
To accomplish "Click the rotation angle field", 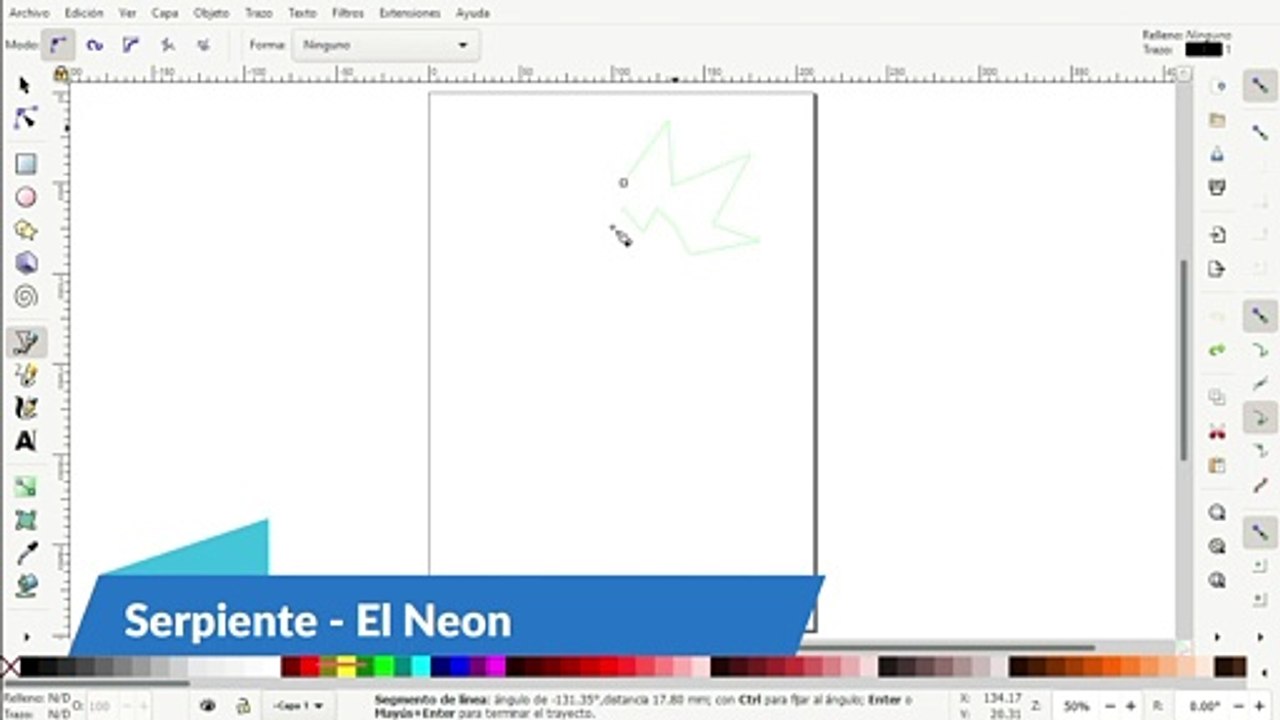I will 1205,706.
